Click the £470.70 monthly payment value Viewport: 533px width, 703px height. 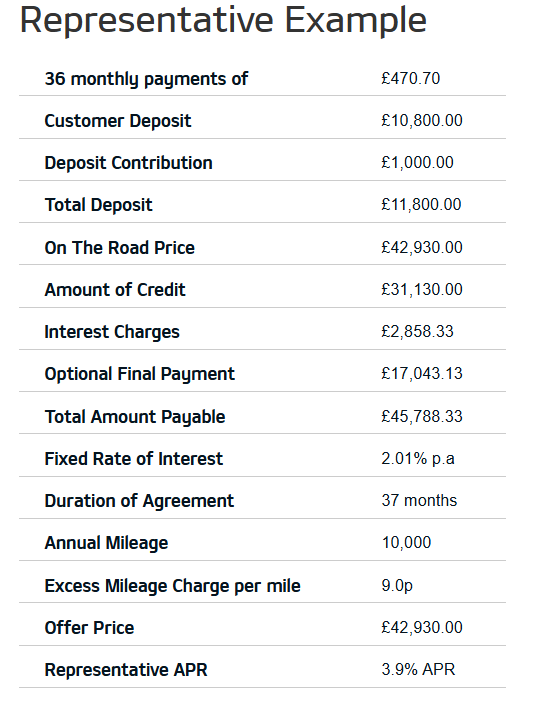point(411,78)
